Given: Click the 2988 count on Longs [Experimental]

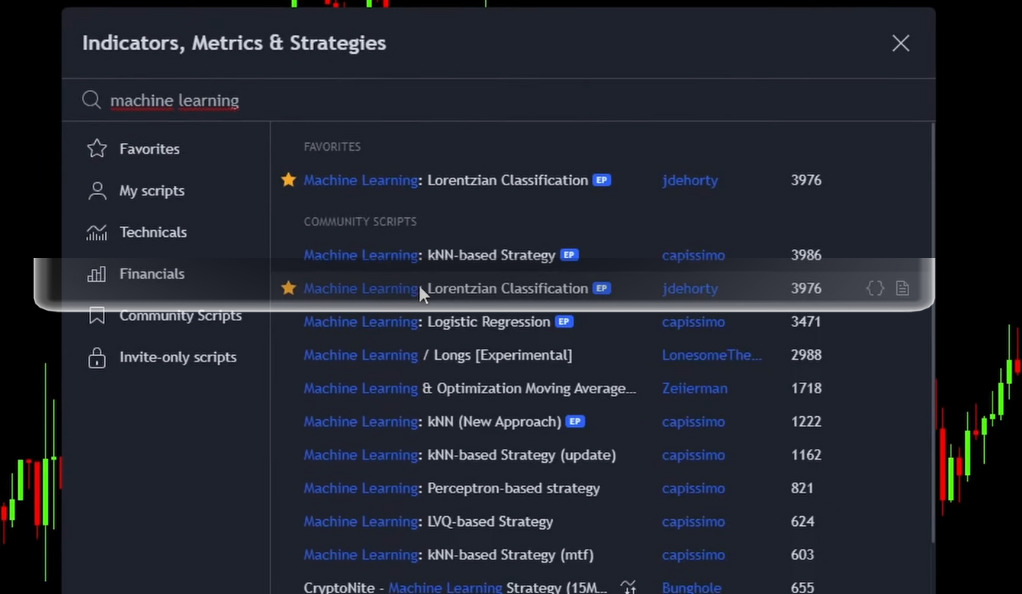Looking at the screenshot, I should (x=806, y=355).
